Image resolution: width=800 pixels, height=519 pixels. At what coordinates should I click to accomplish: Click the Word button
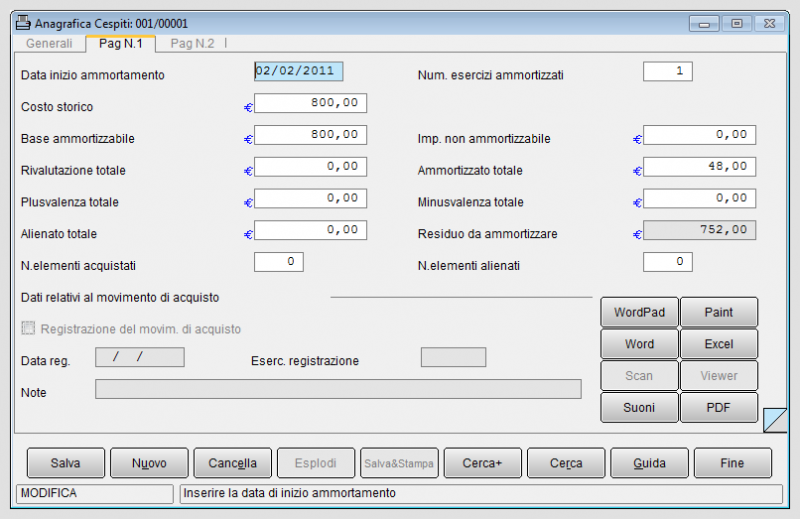(x=639, y=344)
